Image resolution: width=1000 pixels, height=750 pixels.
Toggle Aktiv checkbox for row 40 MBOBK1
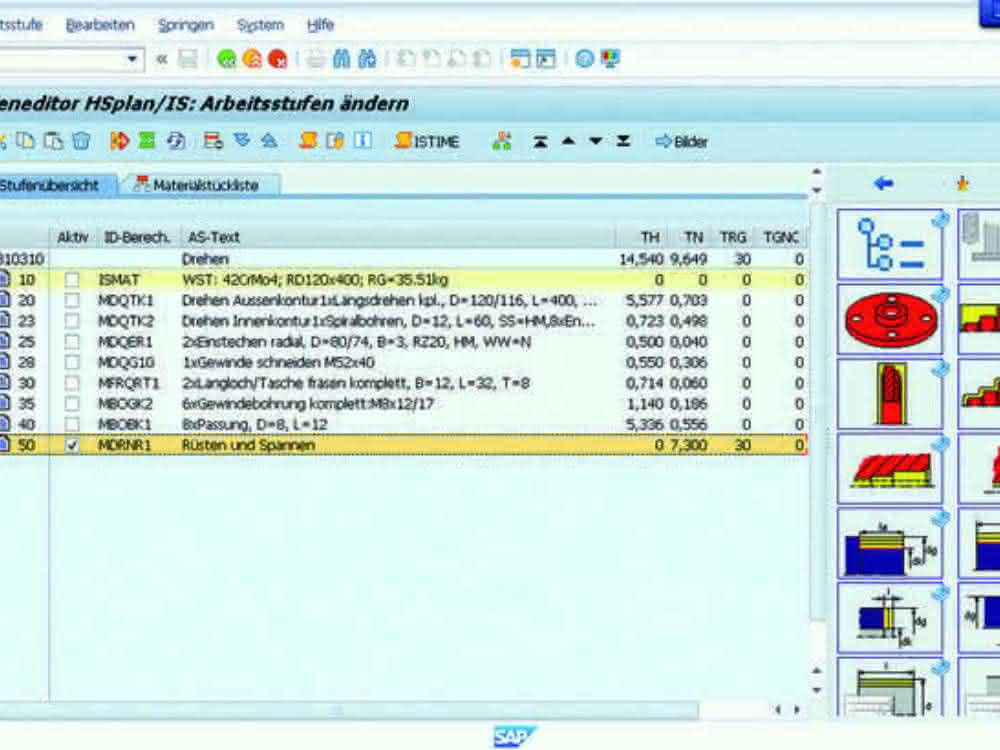tap(72, 424)
